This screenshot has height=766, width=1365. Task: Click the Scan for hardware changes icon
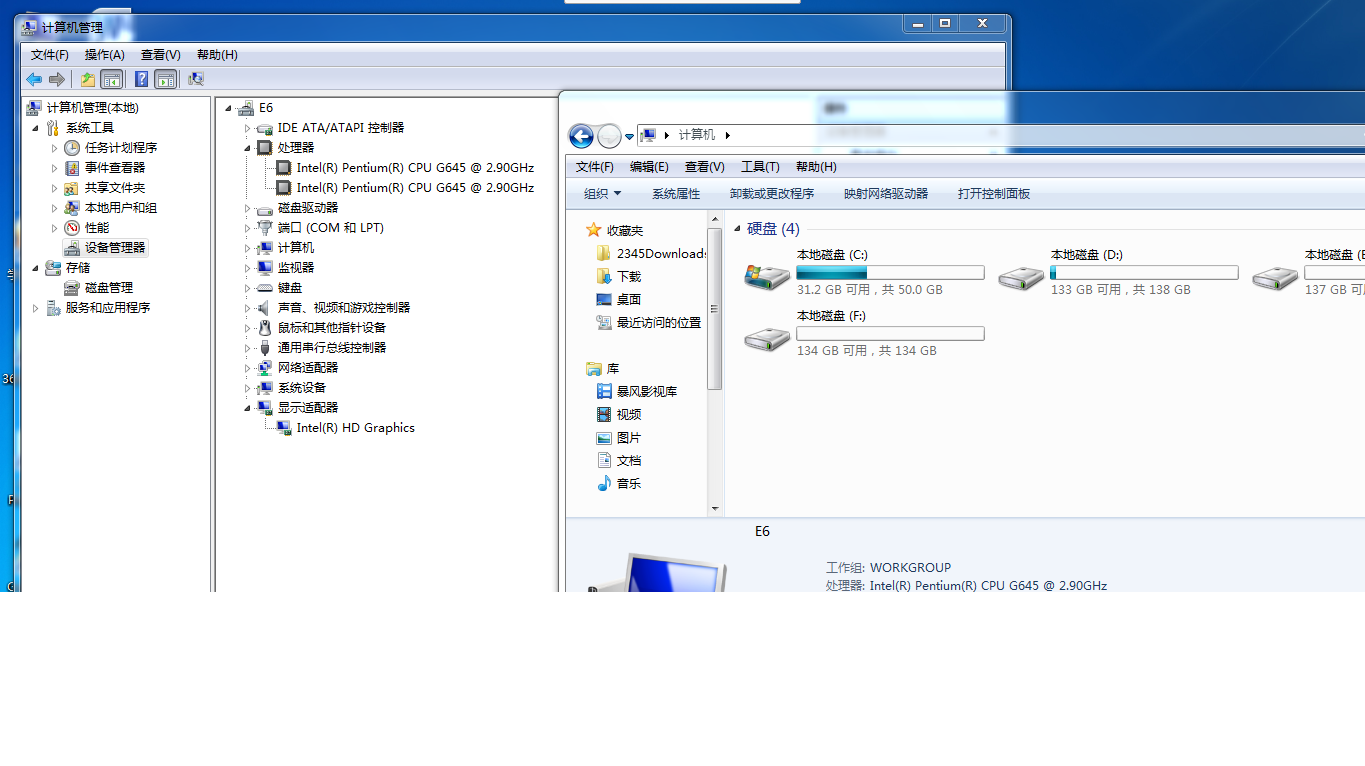(196, 79)
